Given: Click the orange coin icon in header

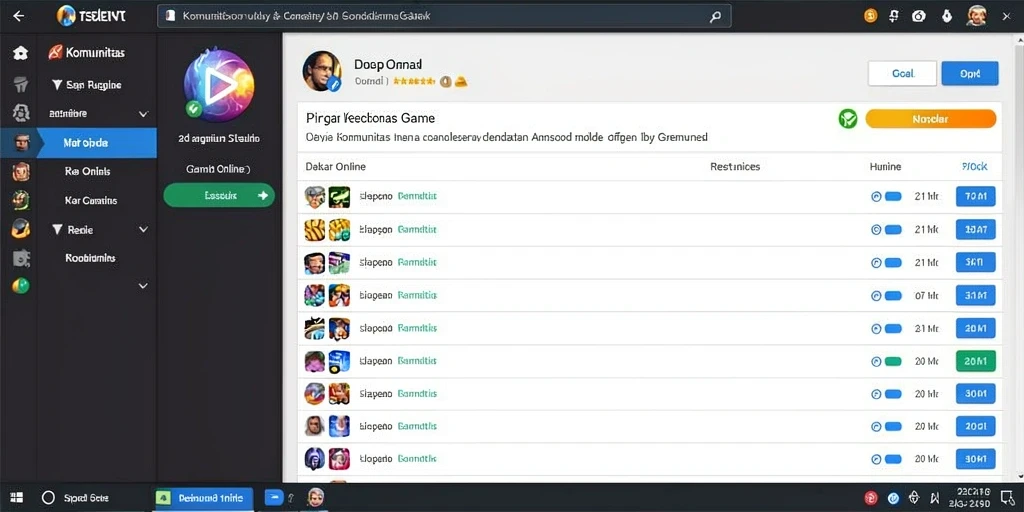Looking at the screenshot, I should point(871,16).
